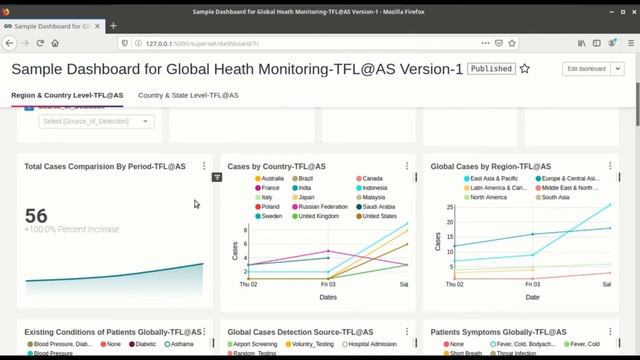640x360 pixels.
Task: Toggle Asthama legend entry in Existing Conditions
Action: coord(179,344)
